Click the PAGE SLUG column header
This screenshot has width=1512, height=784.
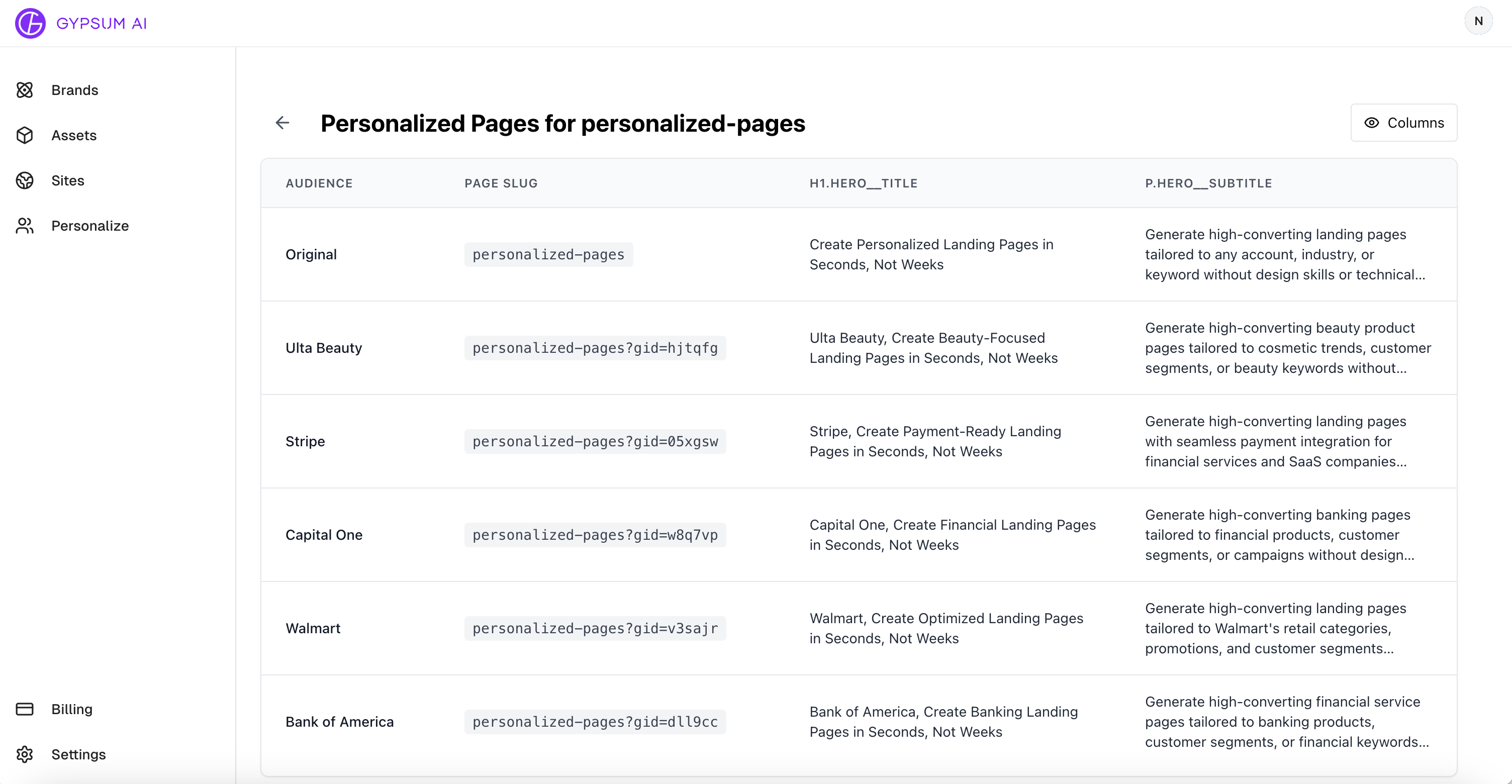(501, 183)
